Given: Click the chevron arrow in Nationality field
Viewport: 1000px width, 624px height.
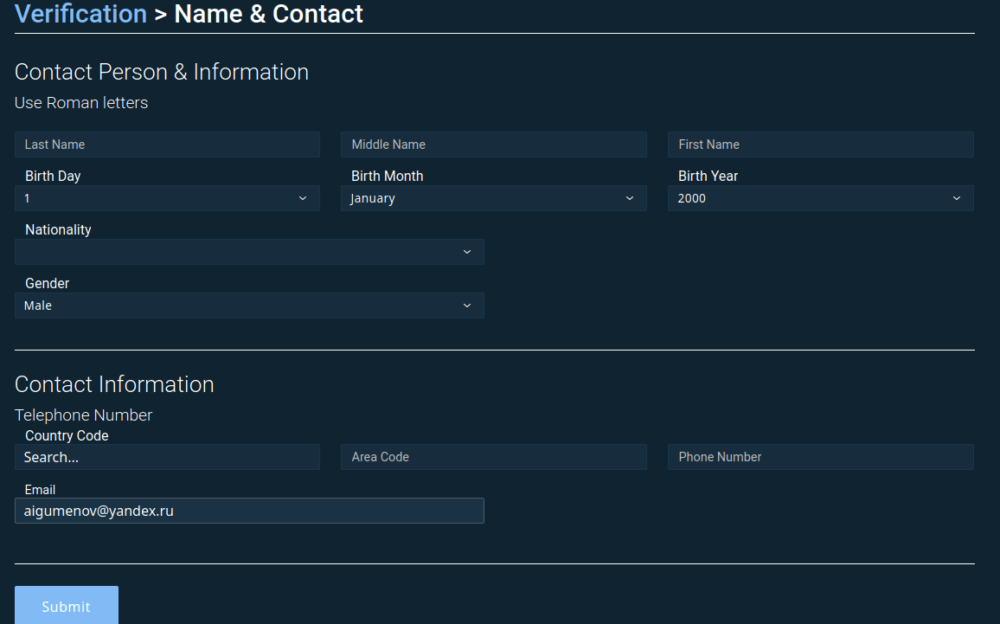Looking at the screenshot, I should 466,252.
